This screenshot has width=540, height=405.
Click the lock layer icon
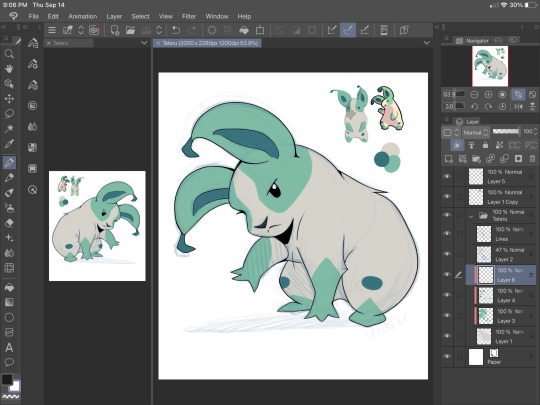click(485, 145)
